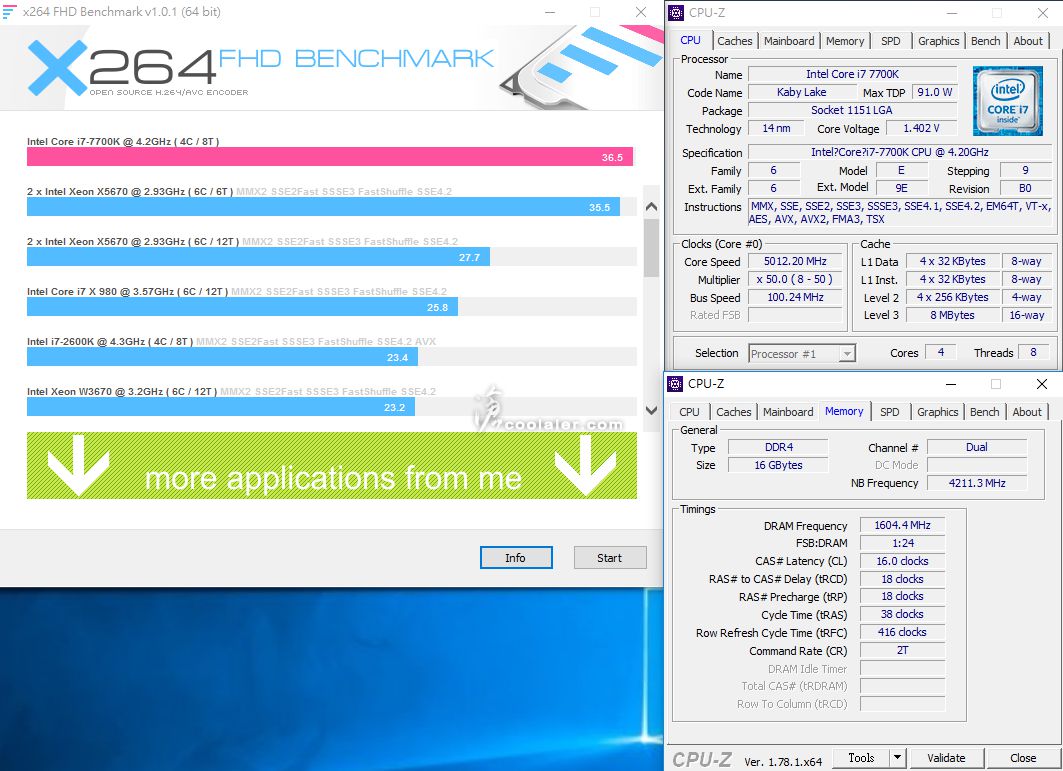Click the bottom CPU-Z window title icon

[x=675, y=384]
